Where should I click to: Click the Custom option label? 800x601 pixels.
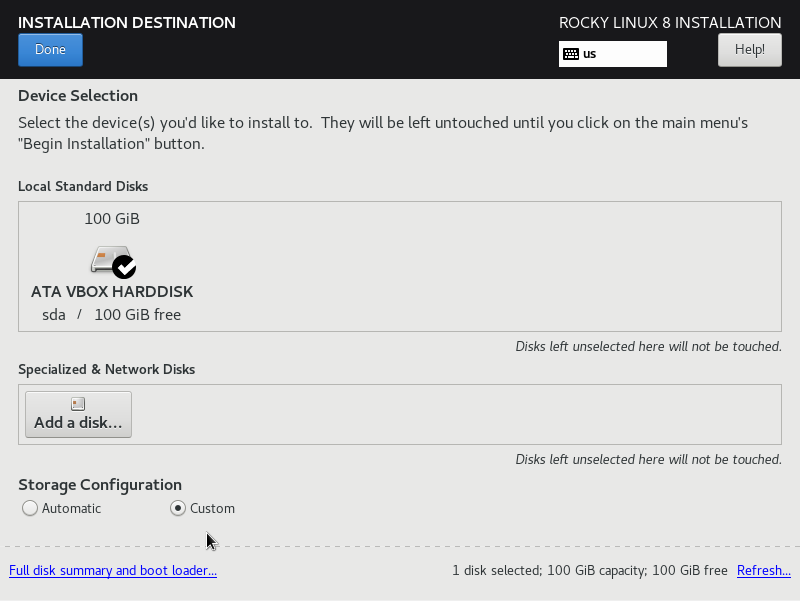[212, 508]
